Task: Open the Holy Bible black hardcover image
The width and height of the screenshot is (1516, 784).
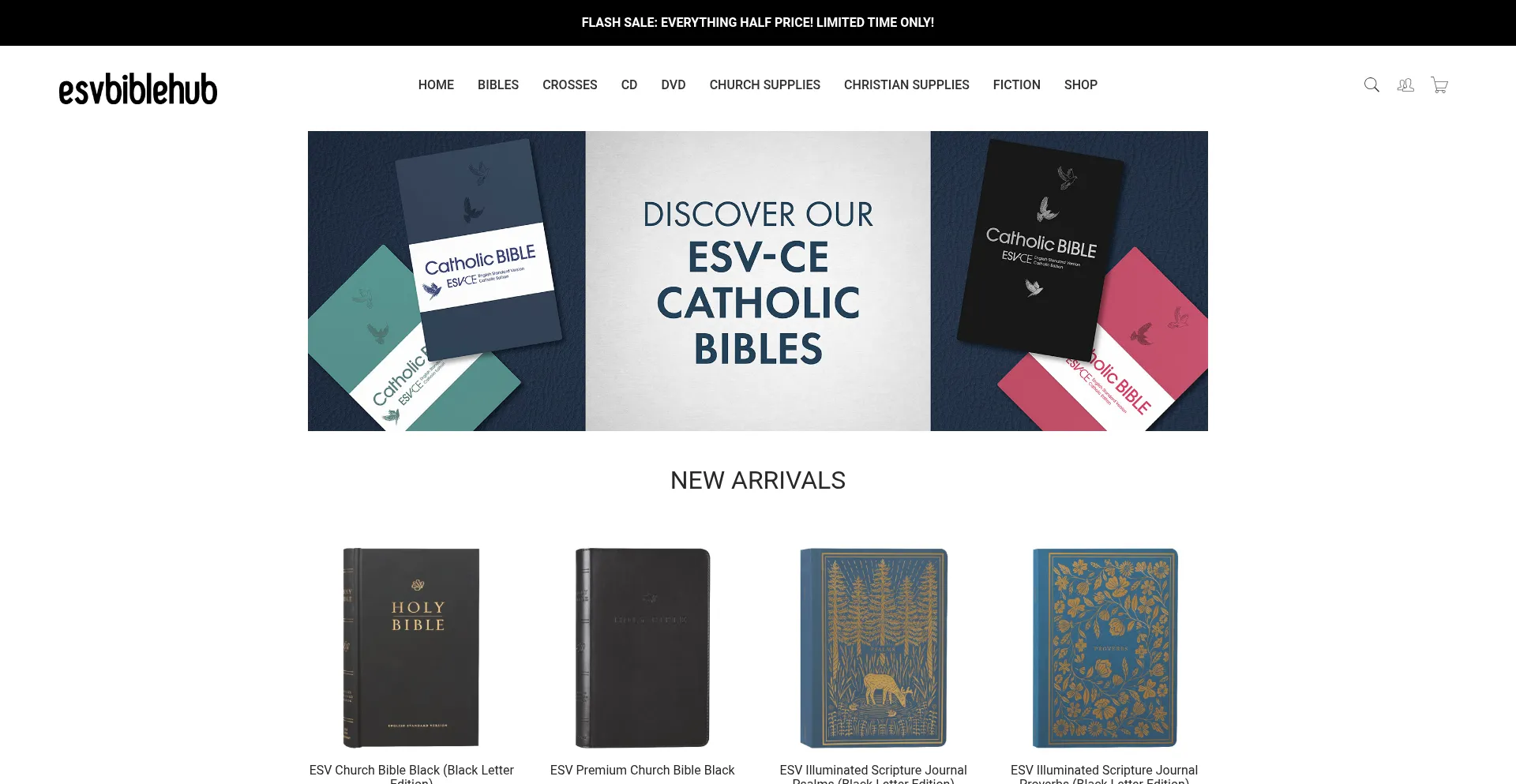Action: coord(411,647)
